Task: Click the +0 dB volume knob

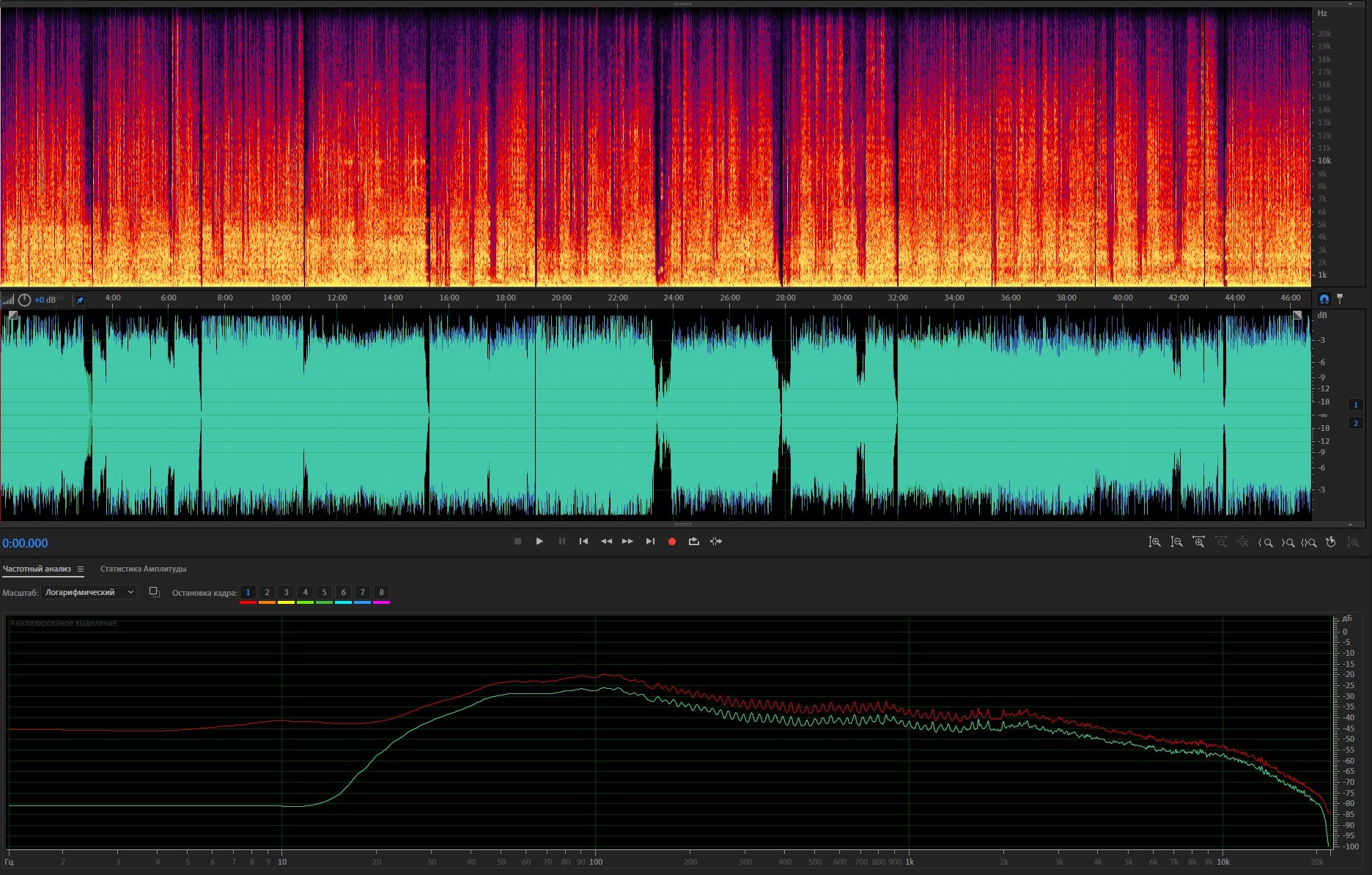Action: pyautogui.click(x=24, y=300)
